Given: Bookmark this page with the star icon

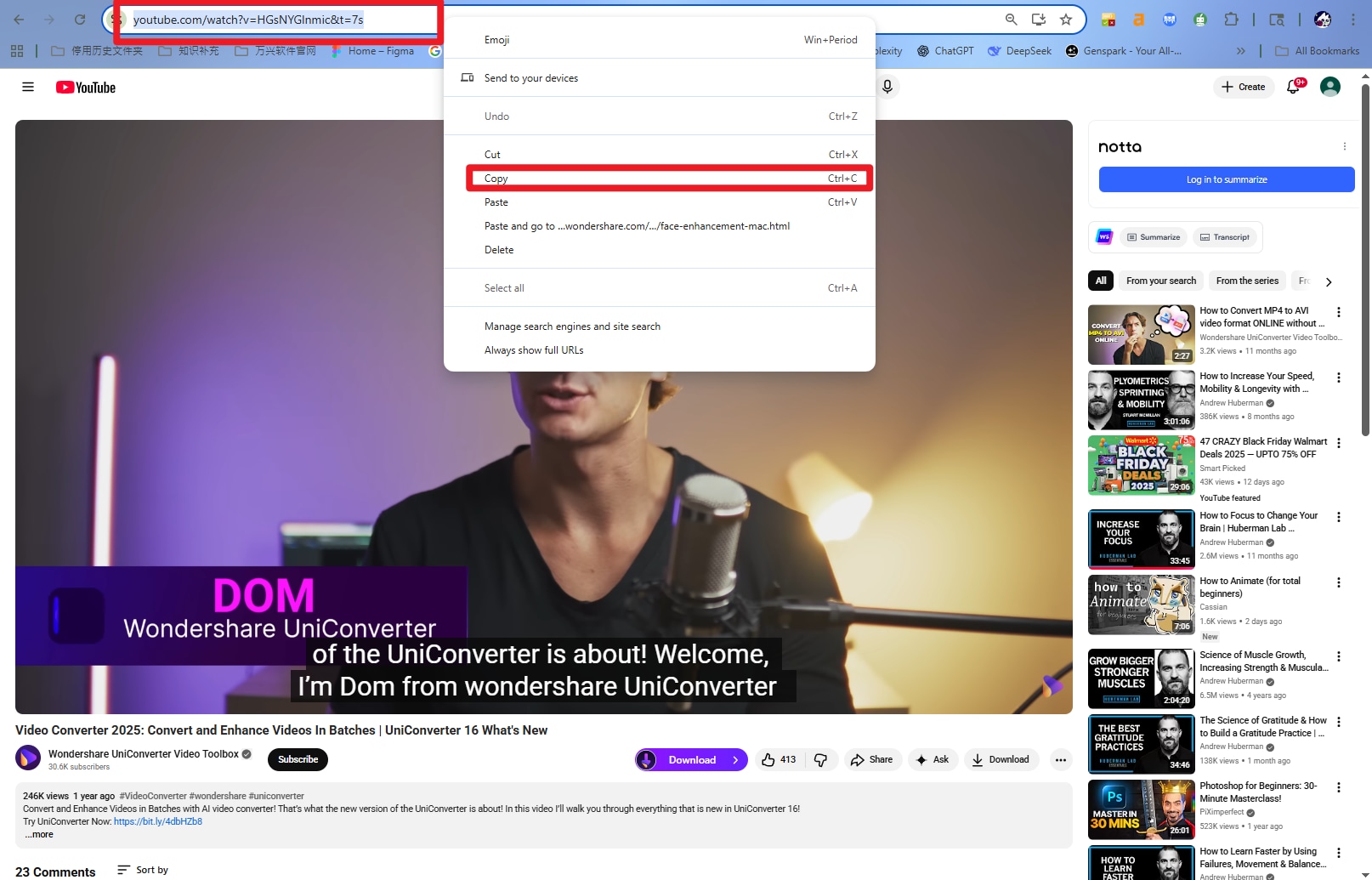Looking at the screenshot, I should (x=1065, y=19).
